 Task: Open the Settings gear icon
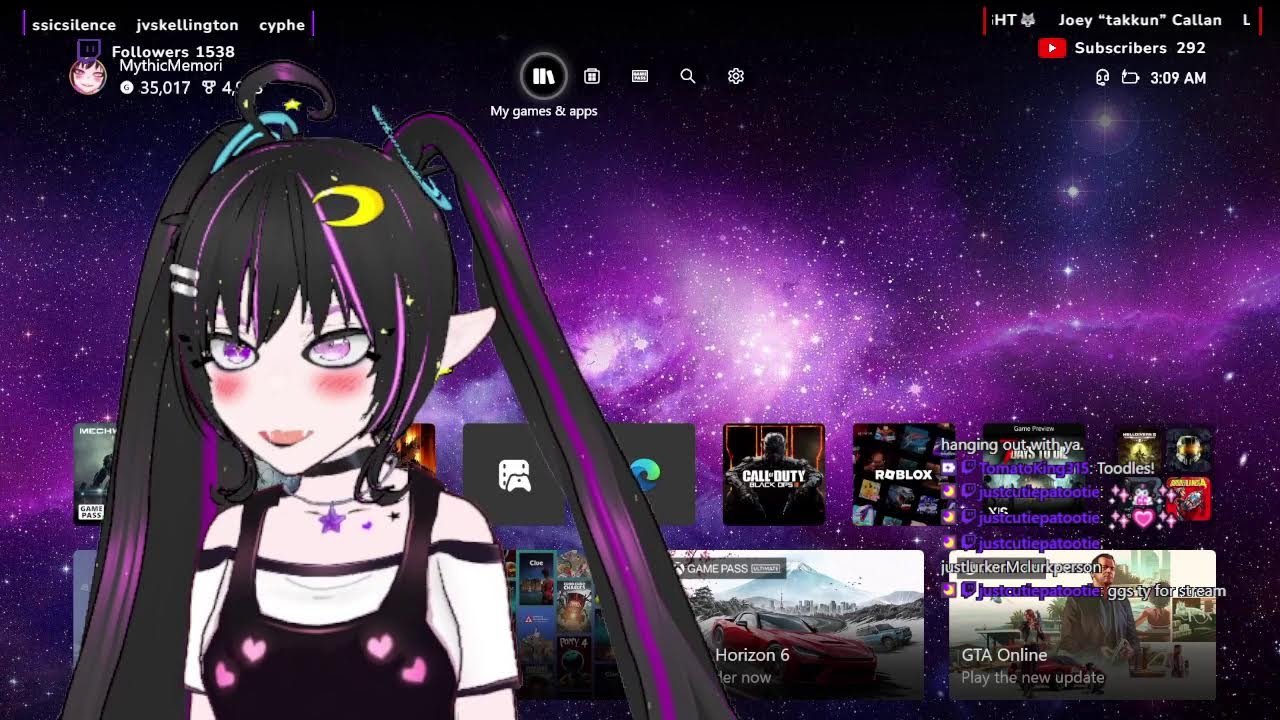(736, 76)
